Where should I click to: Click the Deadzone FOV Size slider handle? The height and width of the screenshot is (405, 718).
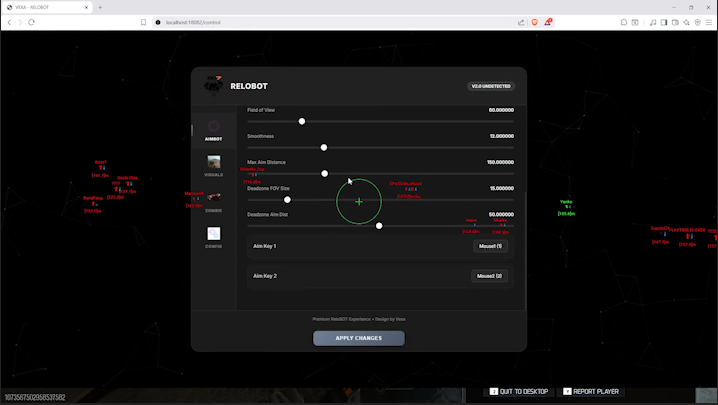point(287,200)
